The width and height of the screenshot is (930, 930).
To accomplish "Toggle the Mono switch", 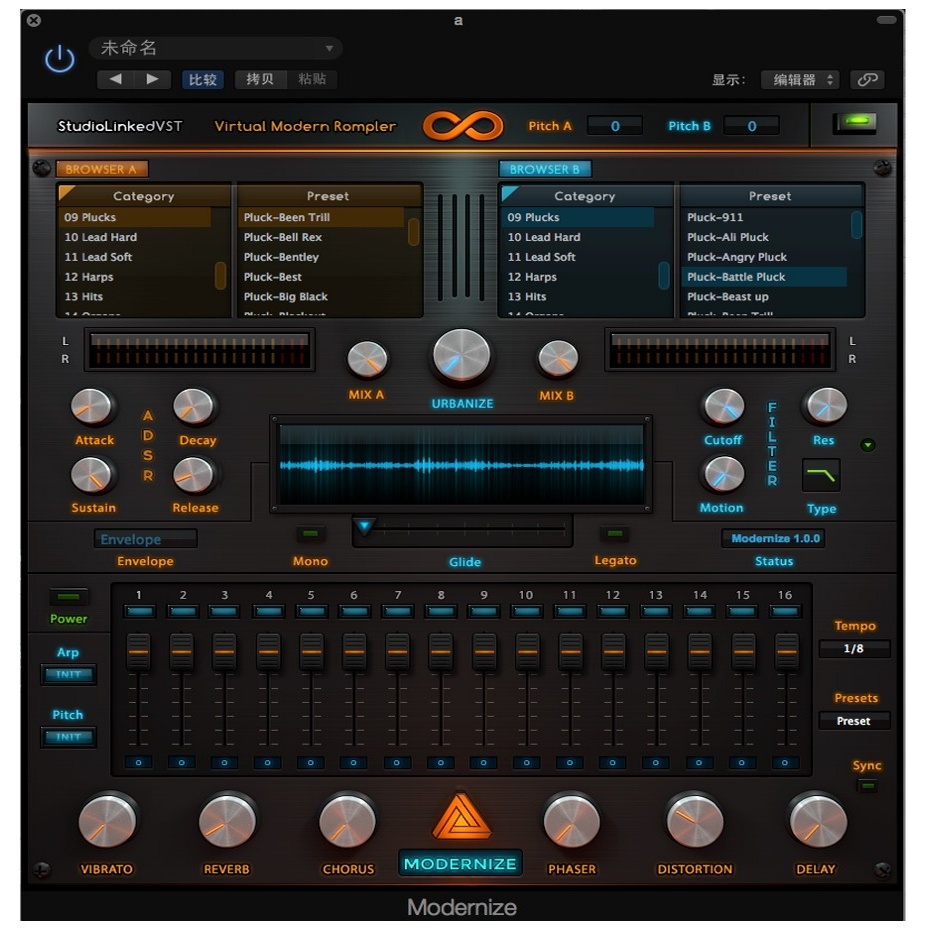I will coord(310,534).
